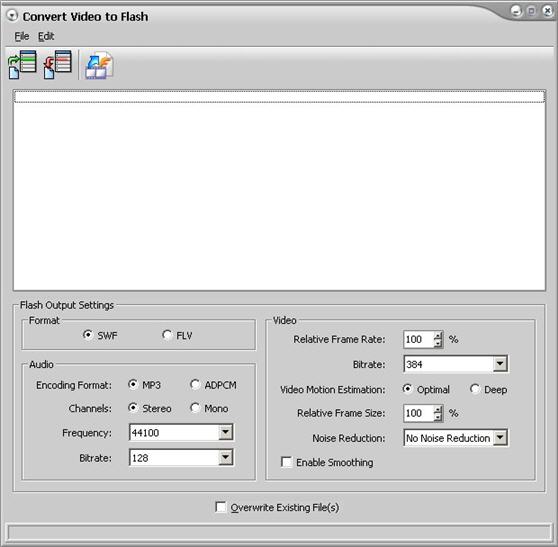
Task: Enable the Smoothing checkbox
Action: point(286,462)
